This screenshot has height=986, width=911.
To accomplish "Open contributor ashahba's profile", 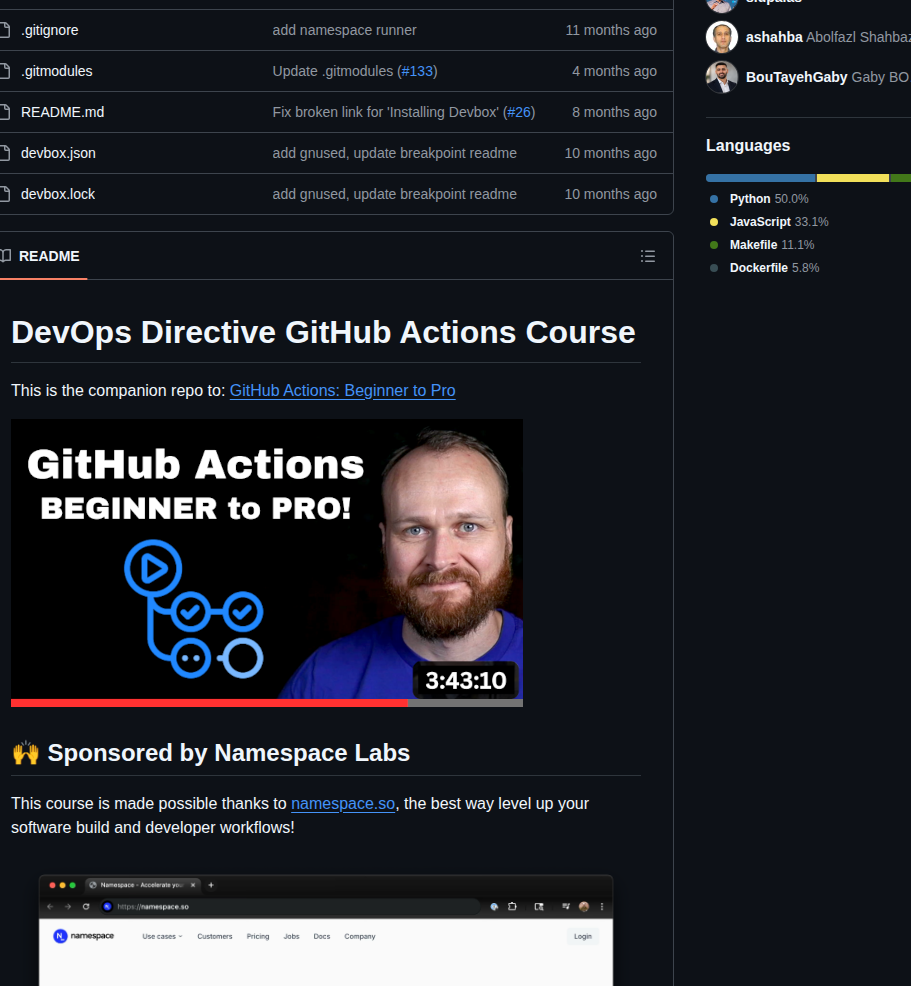I will pos(773,37).
